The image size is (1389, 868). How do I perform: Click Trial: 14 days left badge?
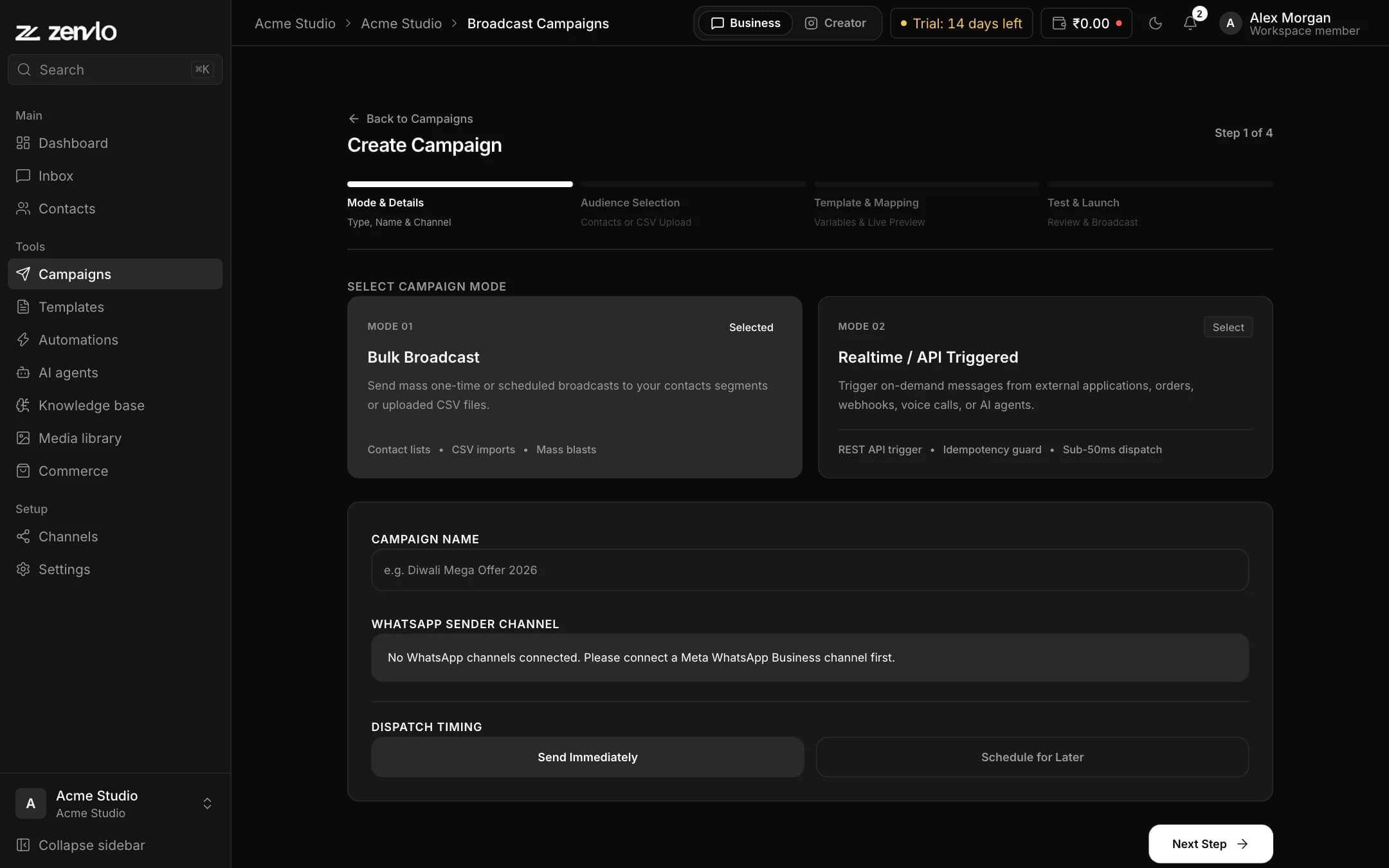click(x=961, y=23)
